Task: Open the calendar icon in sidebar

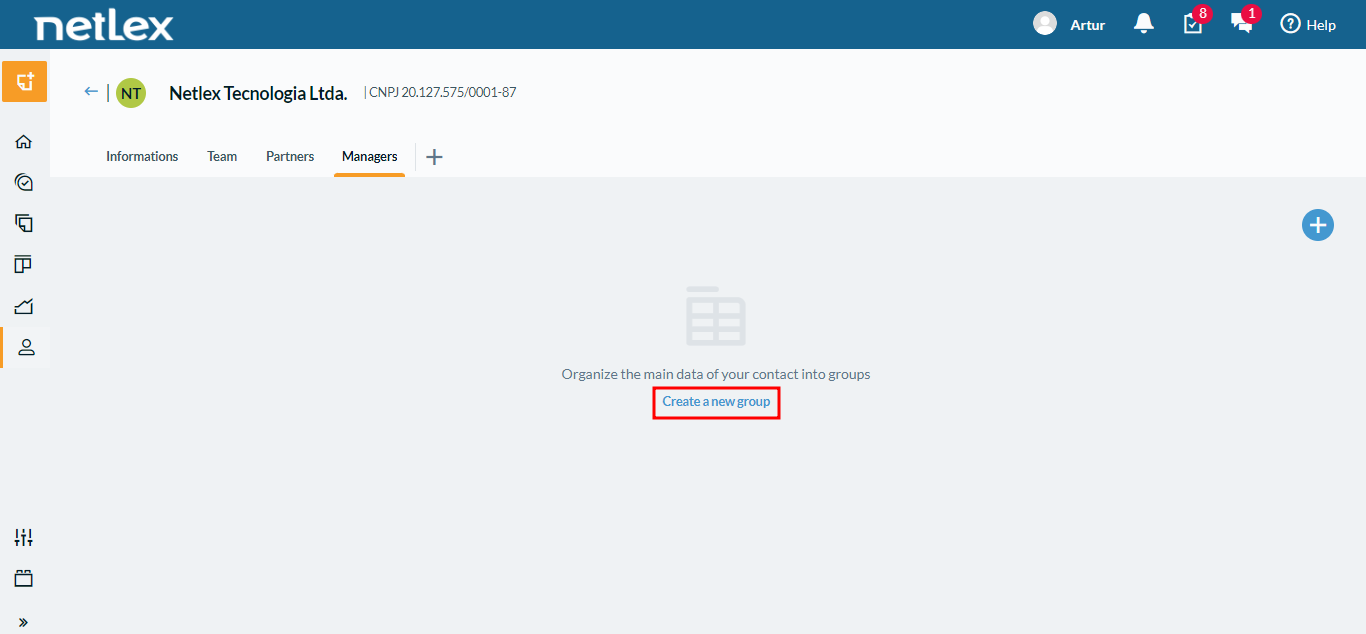Action: 24,578
